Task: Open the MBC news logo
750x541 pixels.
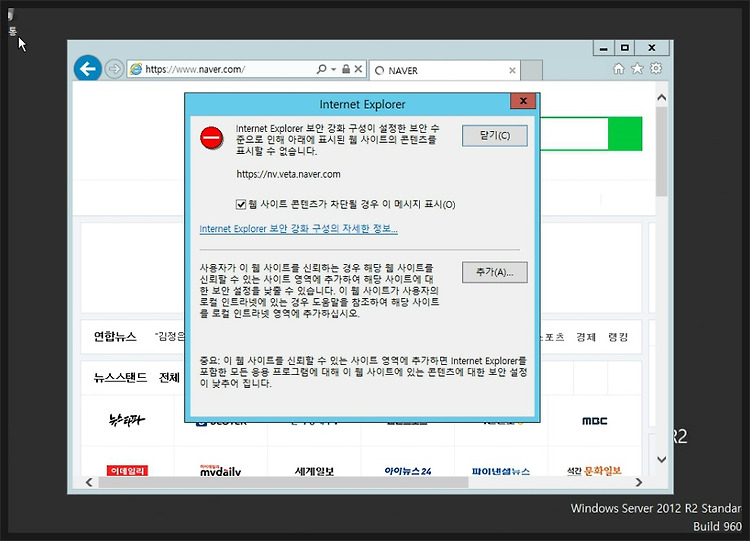Action: [x=595, y=421]
